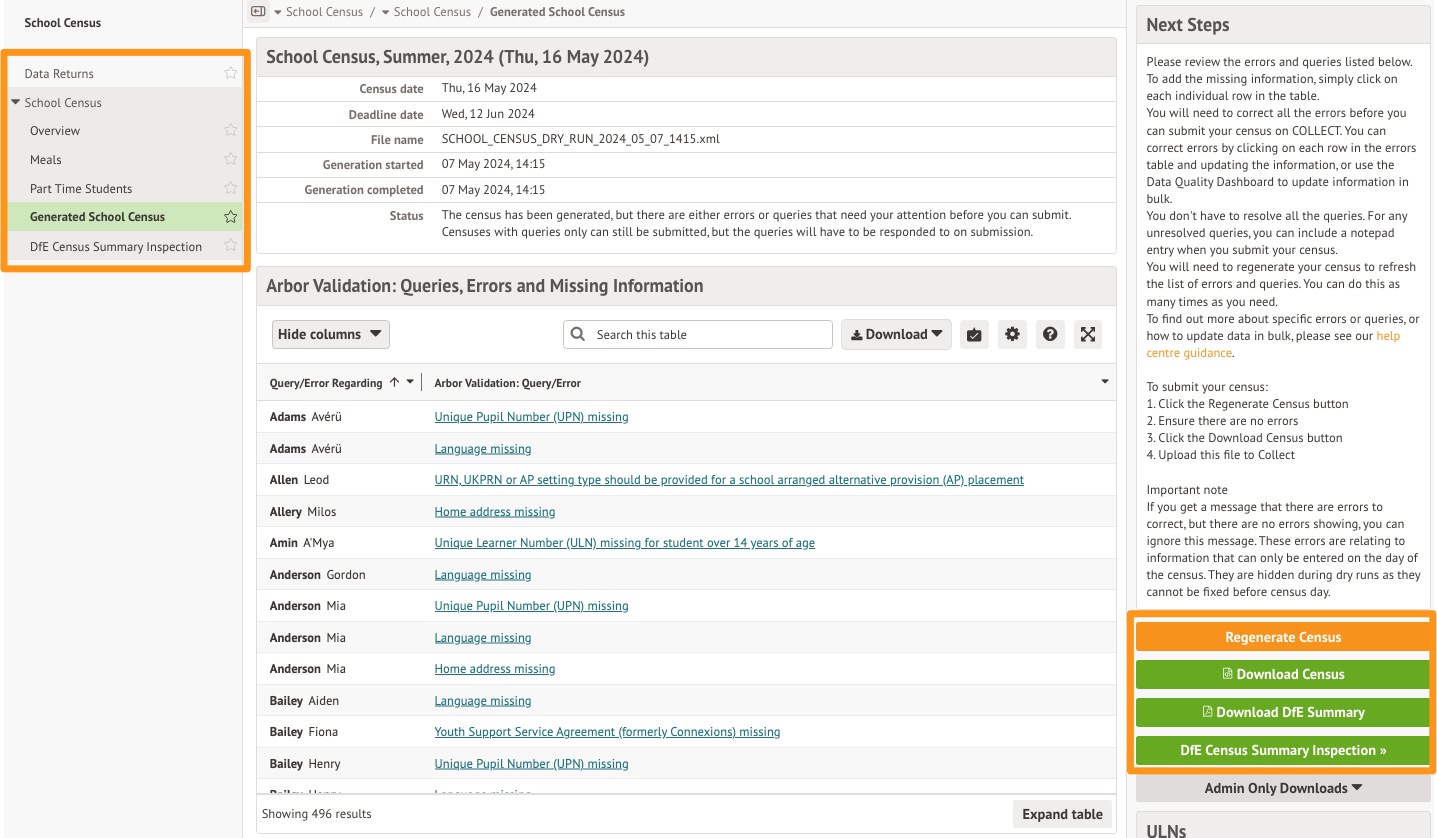Image resolution: width=1437 pixels, height=838 pixels.
Task: Toggle the star beside Overview
Action: 231,131
